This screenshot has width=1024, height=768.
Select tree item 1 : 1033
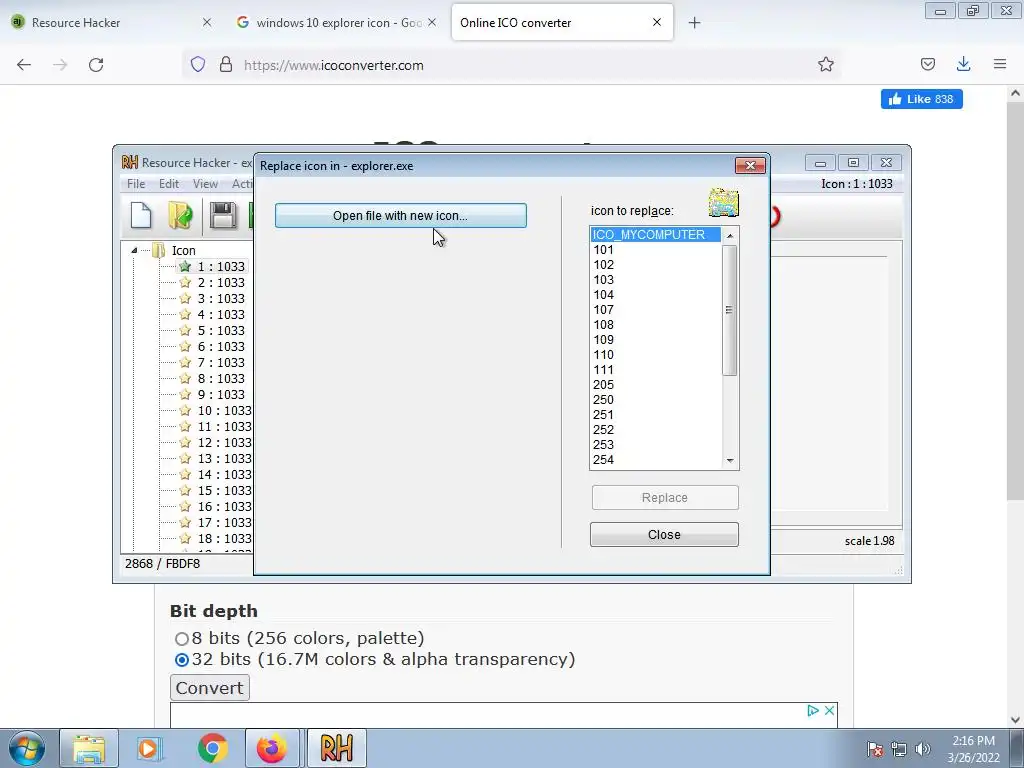[x=221, y=266]
